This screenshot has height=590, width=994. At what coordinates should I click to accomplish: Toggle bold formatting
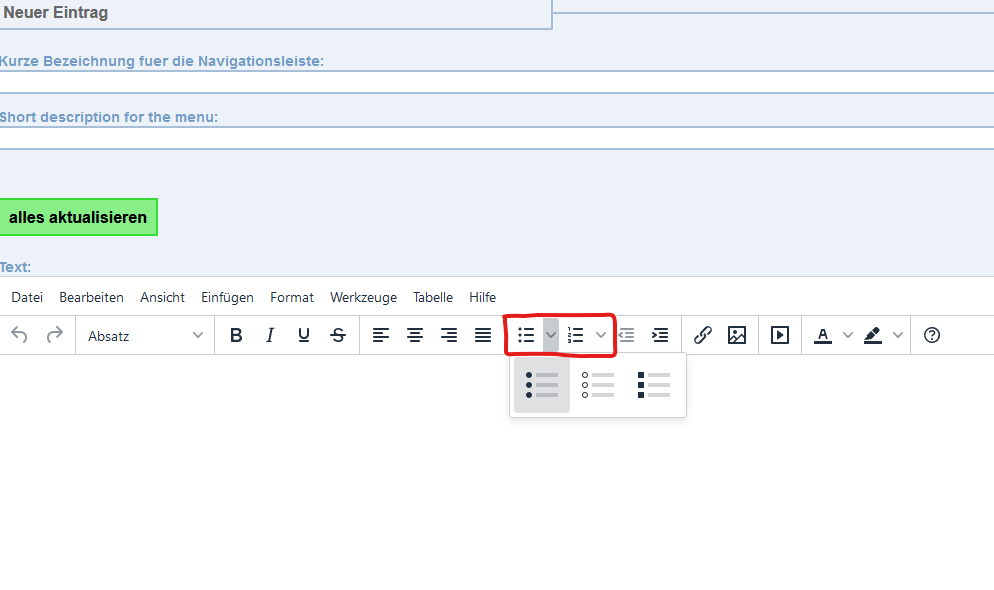(236, 335)
